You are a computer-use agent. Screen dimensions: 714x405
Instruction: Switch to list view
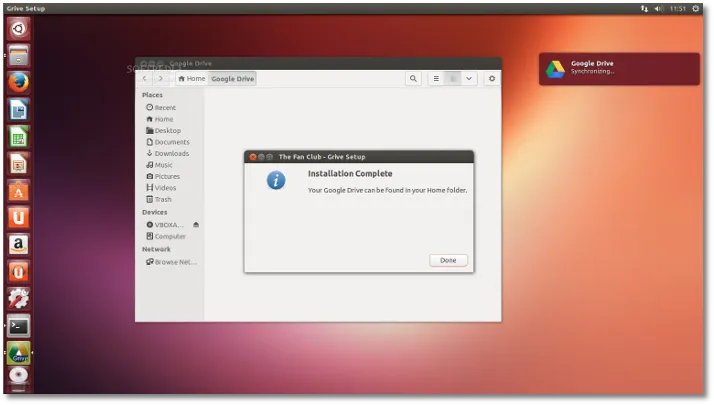[x=437, y=78]
